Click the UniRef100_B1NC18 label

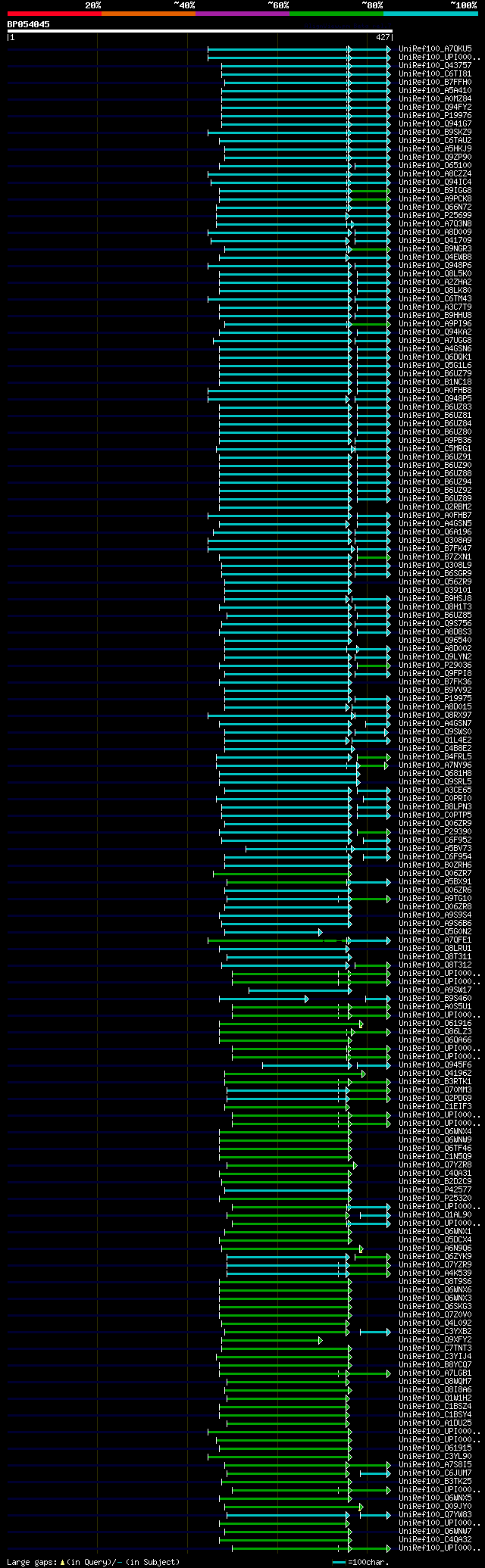(435, 382)
